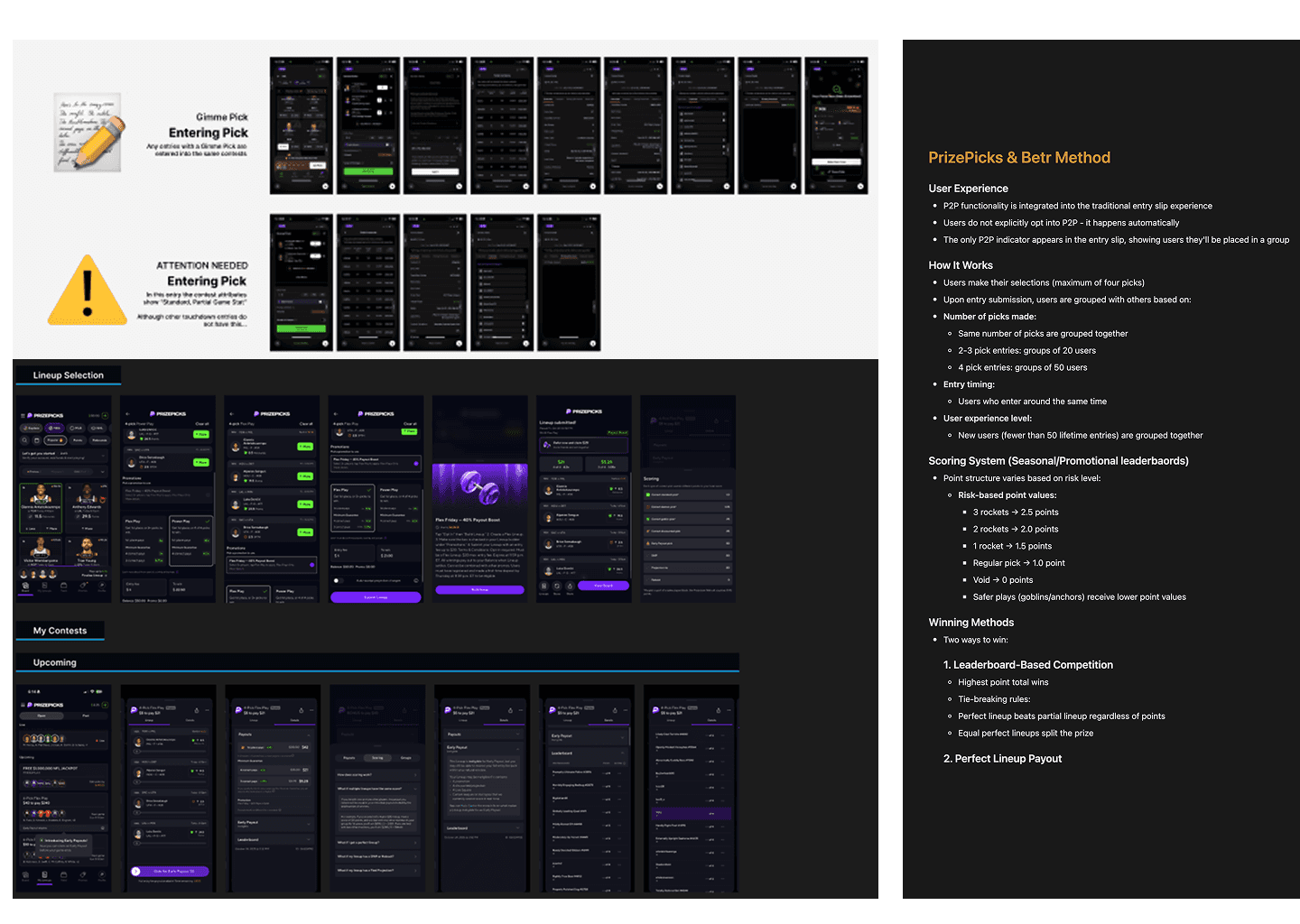
Task: Expand 'What if I get a perfect lineup?' question
Action: click(377, 842)
